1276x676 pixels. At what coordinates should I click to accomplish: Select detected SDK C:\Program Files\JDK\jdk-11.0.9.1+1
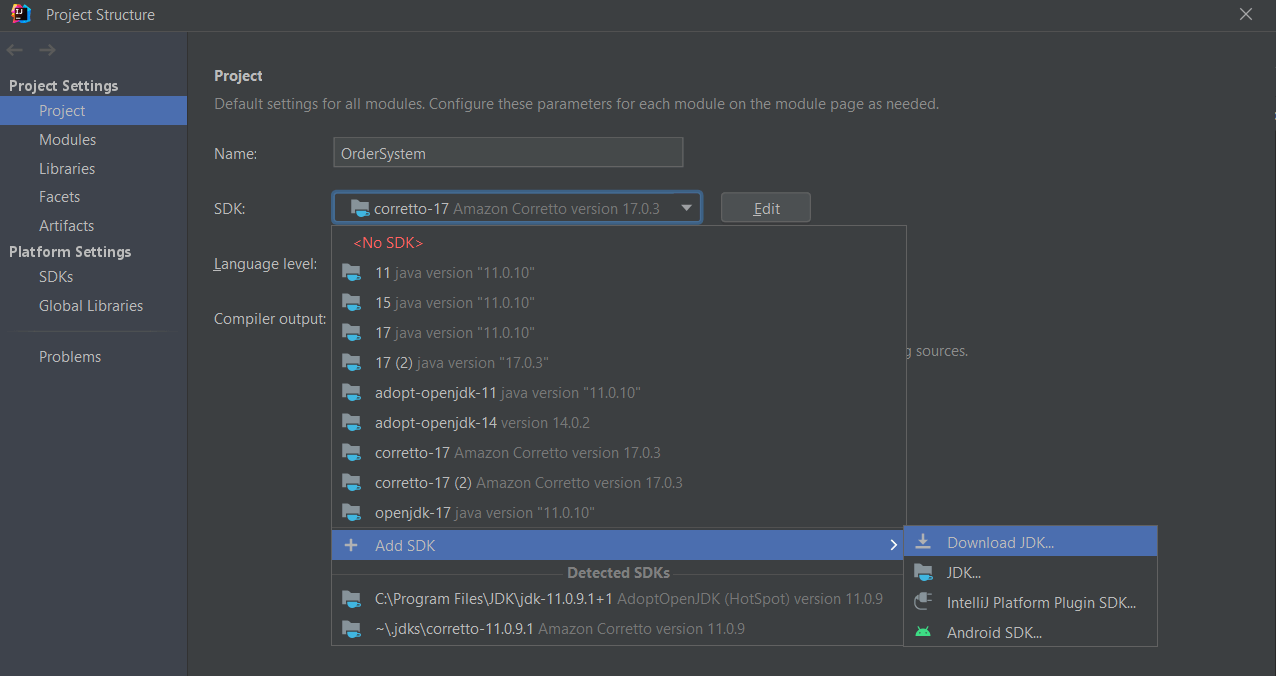[618, 599]
